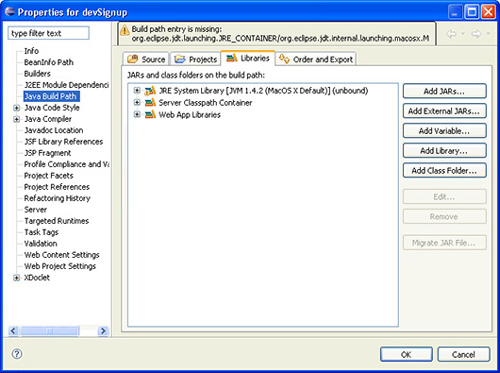Select Info in the properties tree

(31, 51)
